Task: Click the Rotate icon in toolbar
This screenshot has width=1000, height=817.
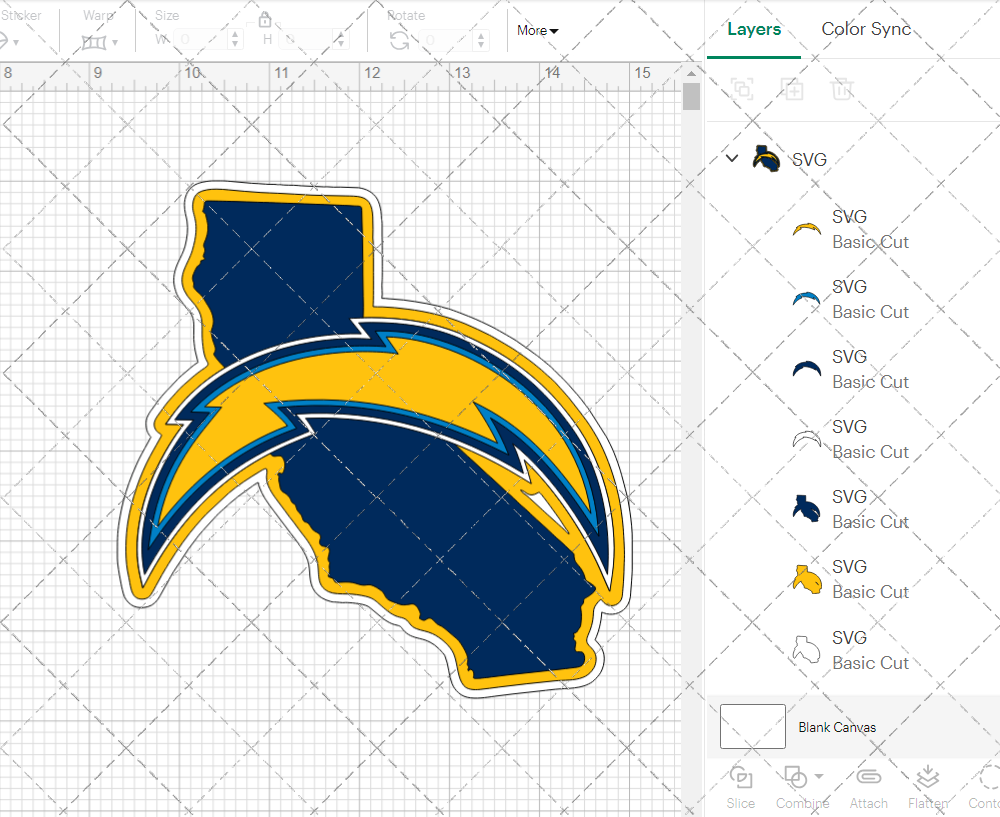Action: pyautogui.click(x=399, y=40)
